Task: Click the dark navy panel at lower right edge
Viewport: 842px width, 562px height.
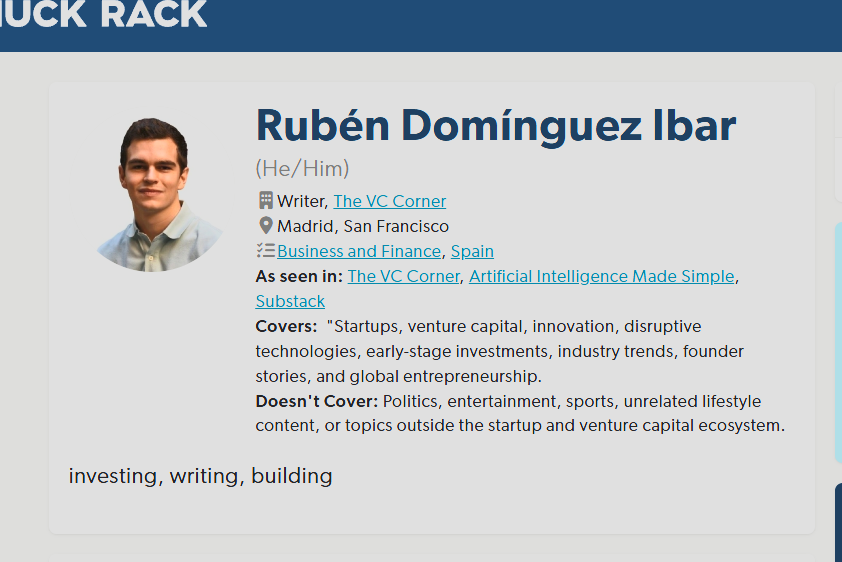Action: (838, 522)
